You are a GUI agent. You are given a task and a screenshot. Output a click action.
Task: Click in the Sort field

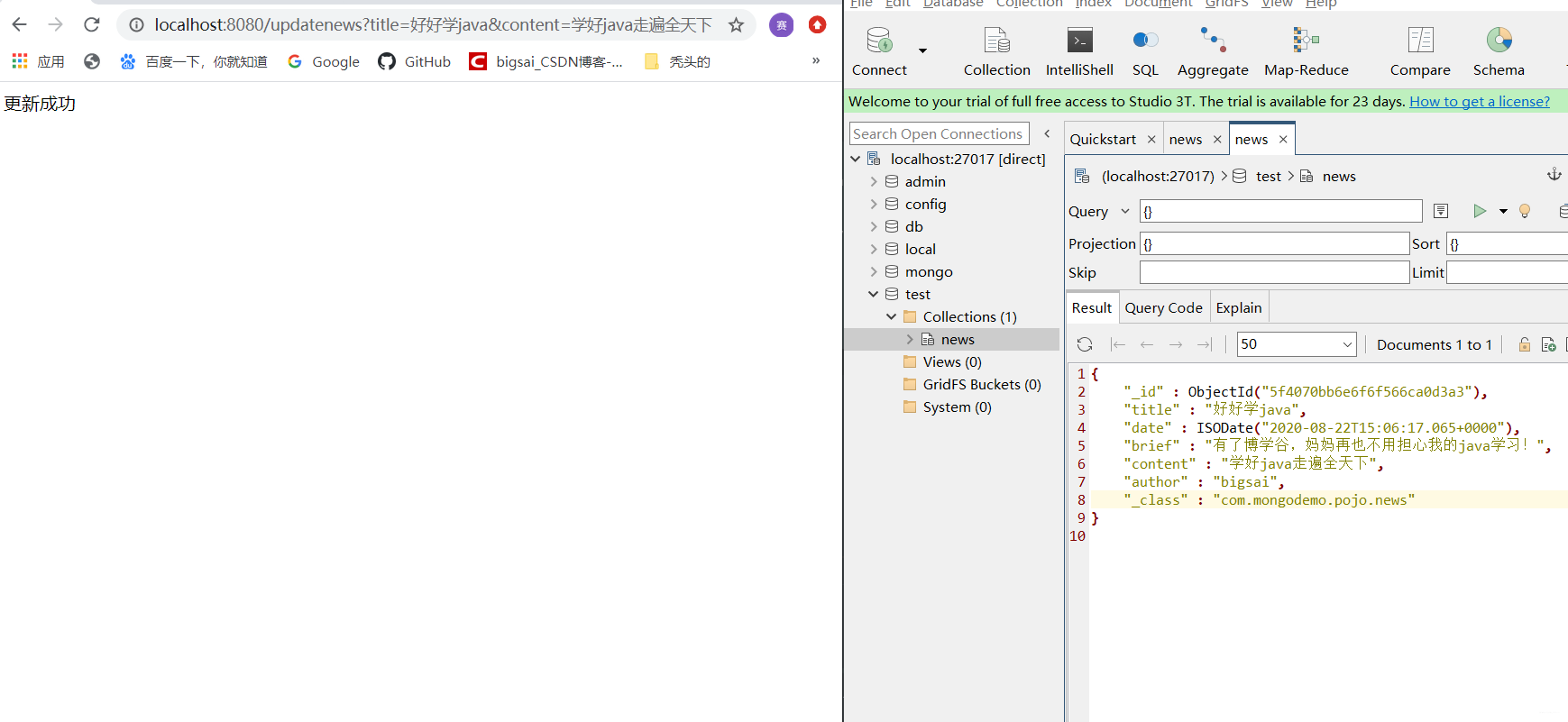(x=1507, y=243)
